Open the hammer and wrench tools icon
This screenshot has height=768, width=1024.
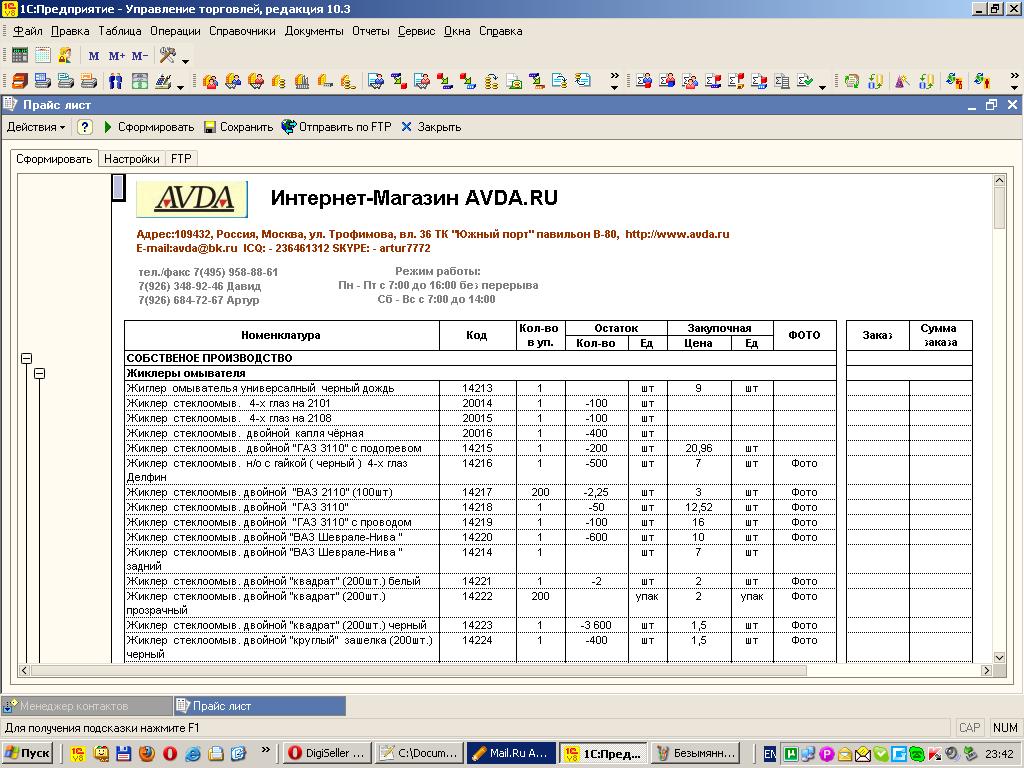pyautogui.click(x=168, y=56)
